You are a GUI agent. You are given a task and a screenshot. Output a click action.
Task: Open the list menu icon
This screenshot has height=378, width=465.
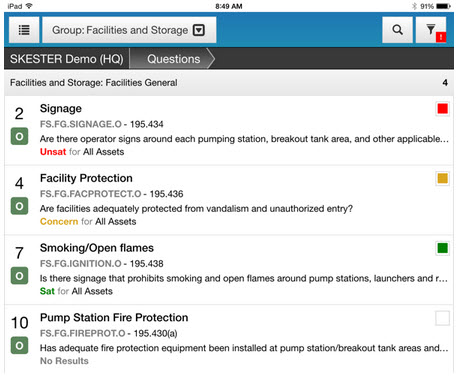(24, 30)
